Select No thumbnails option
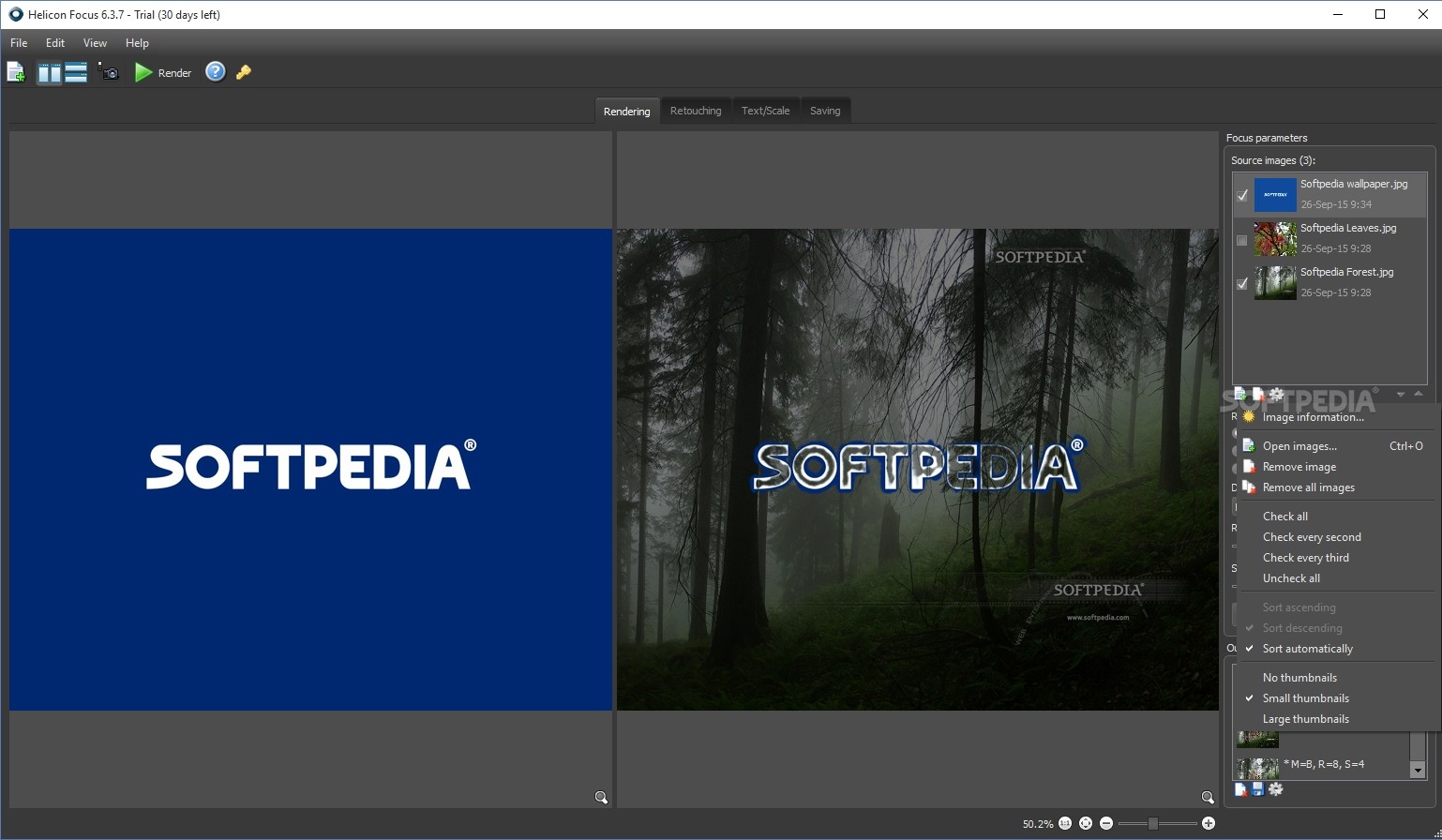The width and height of the screenshot is (1442, 840). [1337, 678]
